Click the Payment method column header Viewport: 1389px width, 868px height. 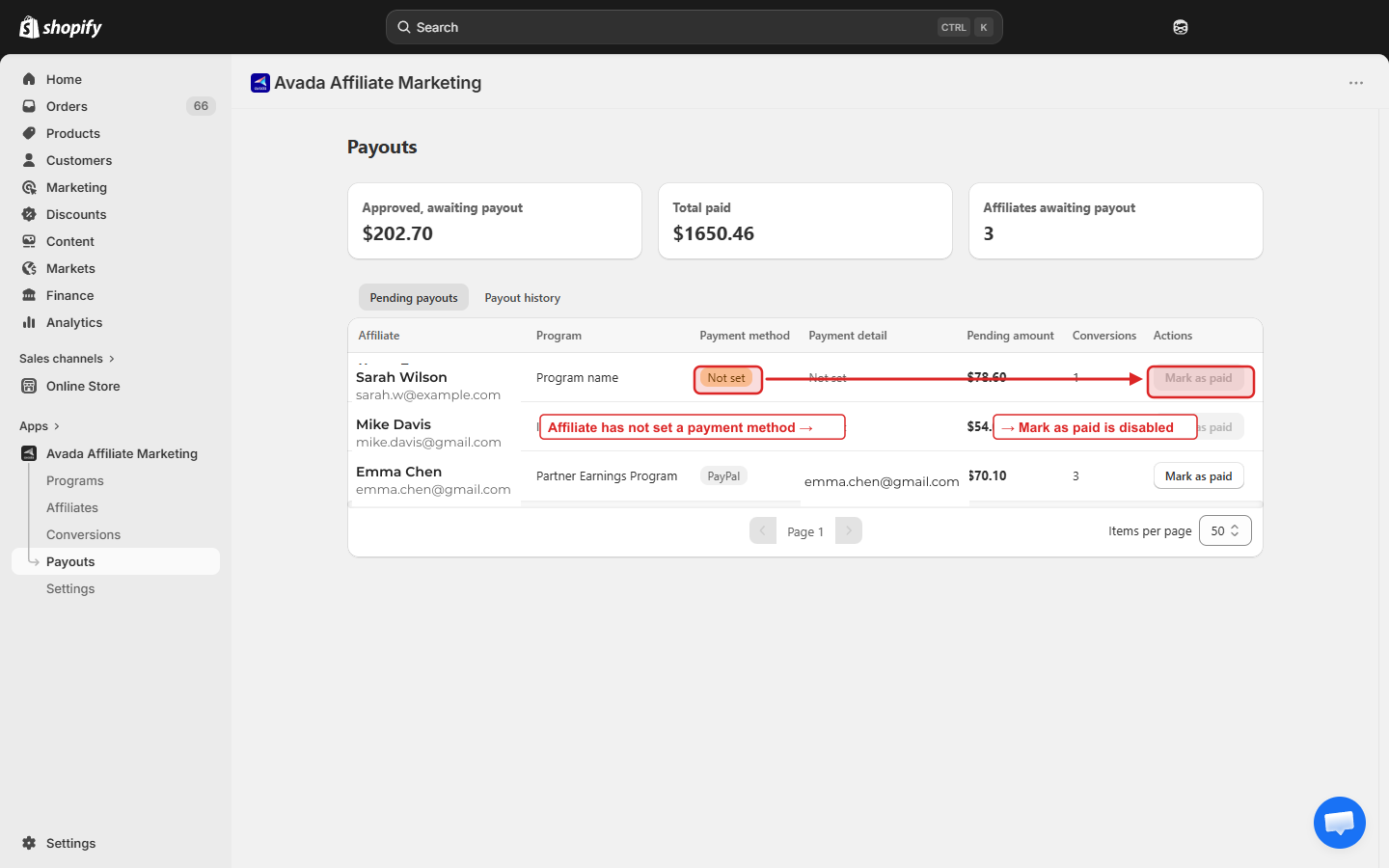pos(745,336)
